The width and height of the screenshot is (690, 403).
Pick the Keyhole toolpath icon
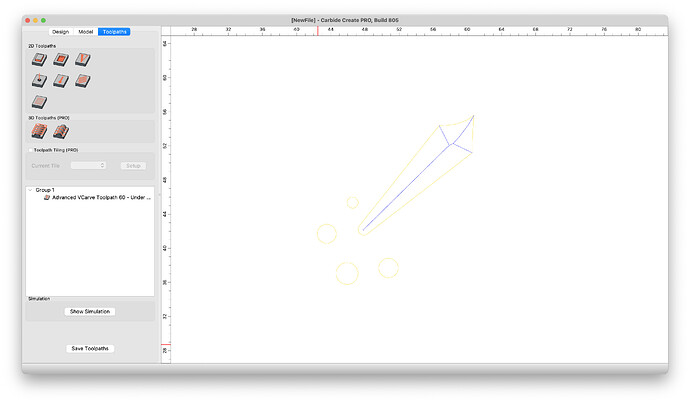[61, 80]
